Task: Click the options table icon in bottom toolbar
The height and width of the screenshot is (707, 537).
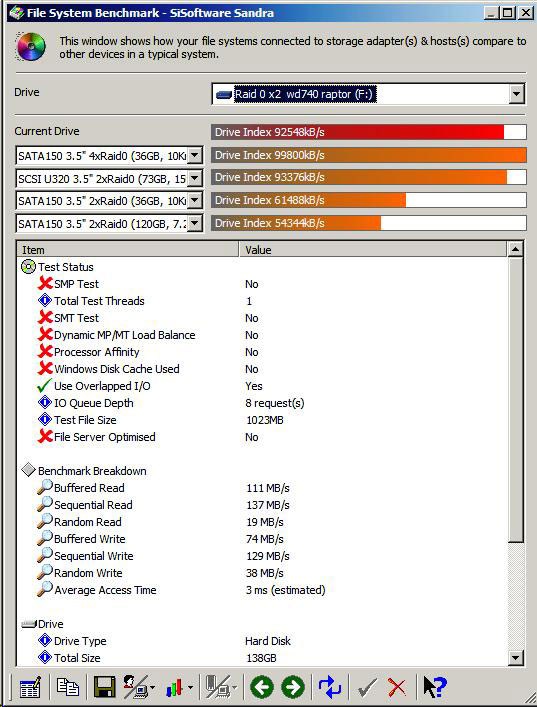Action: click(30, 687)
